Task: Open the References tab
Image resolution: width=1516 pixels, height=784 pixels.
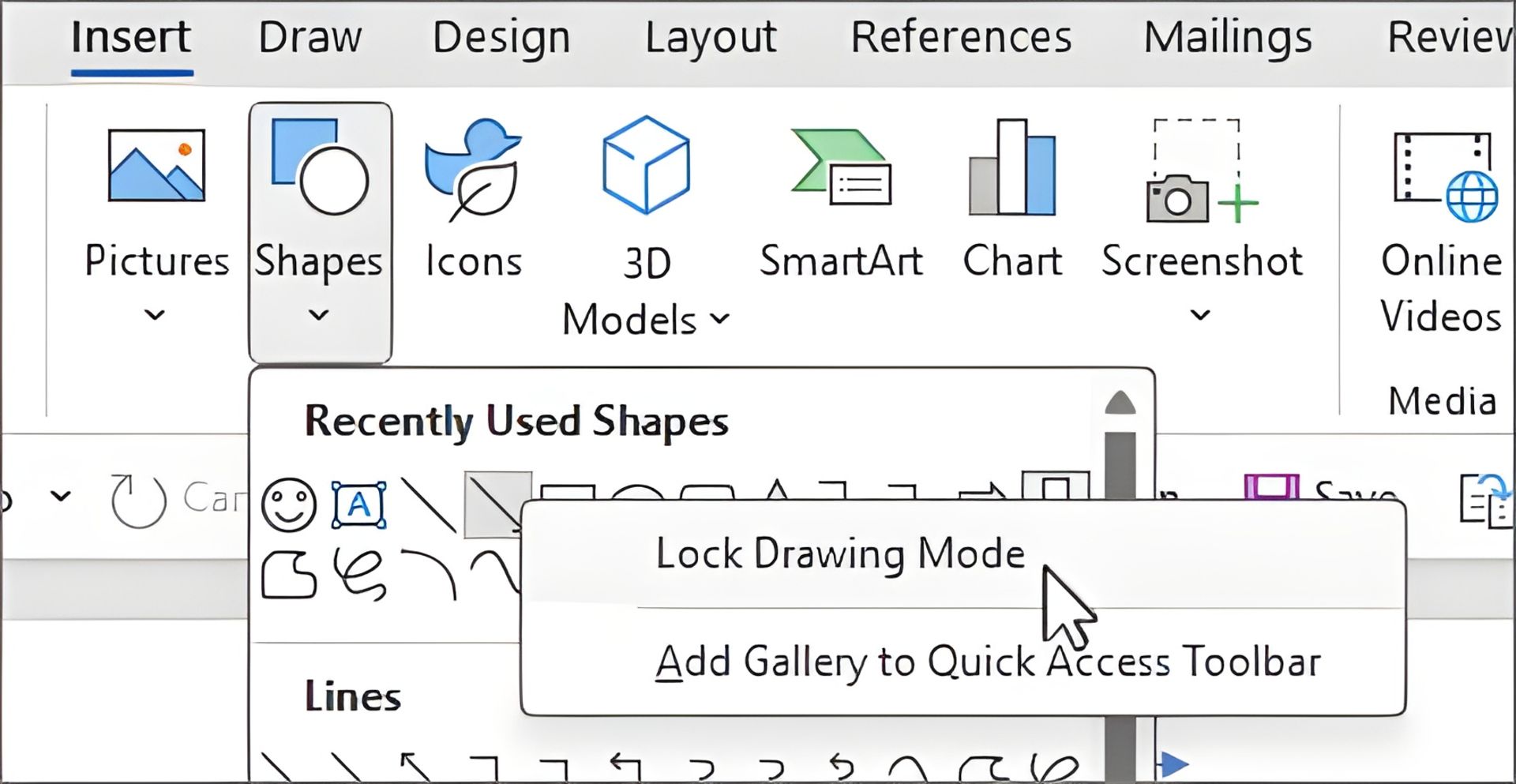Action: coord(961,37)
